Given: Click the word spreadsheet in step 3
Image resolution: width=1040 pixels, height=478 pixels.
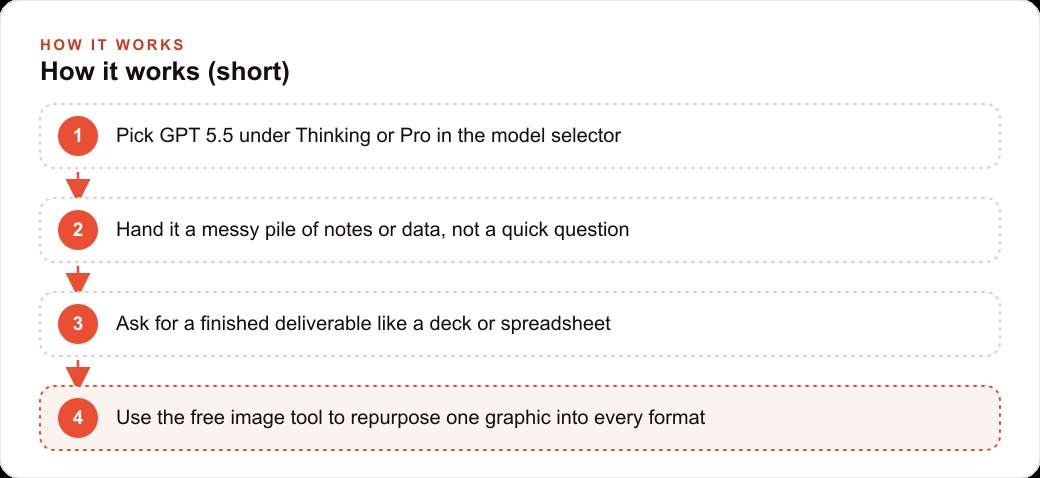Looking at the screenshot, I should (556, 324).
